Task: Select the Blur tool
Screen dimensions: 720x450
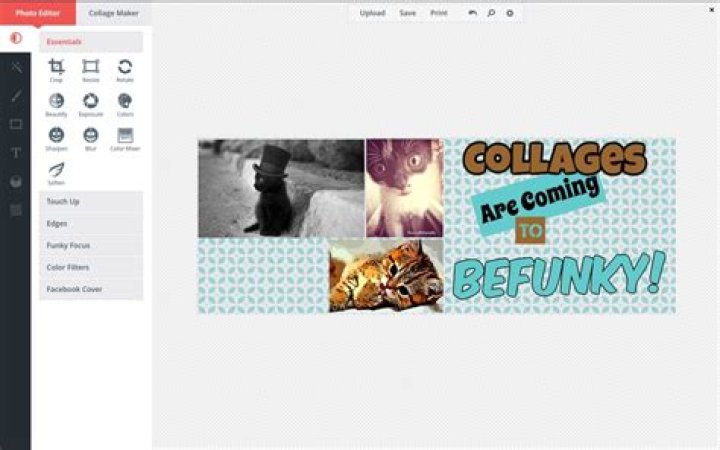Action: click(90, 139)
